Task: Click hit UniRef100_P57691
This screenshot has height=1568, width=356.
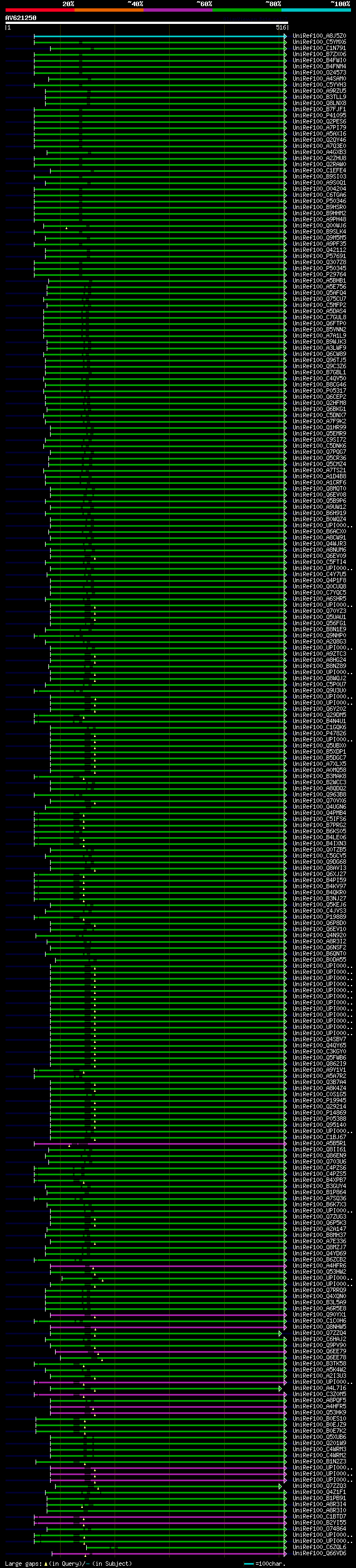Action: coord(319,256)
